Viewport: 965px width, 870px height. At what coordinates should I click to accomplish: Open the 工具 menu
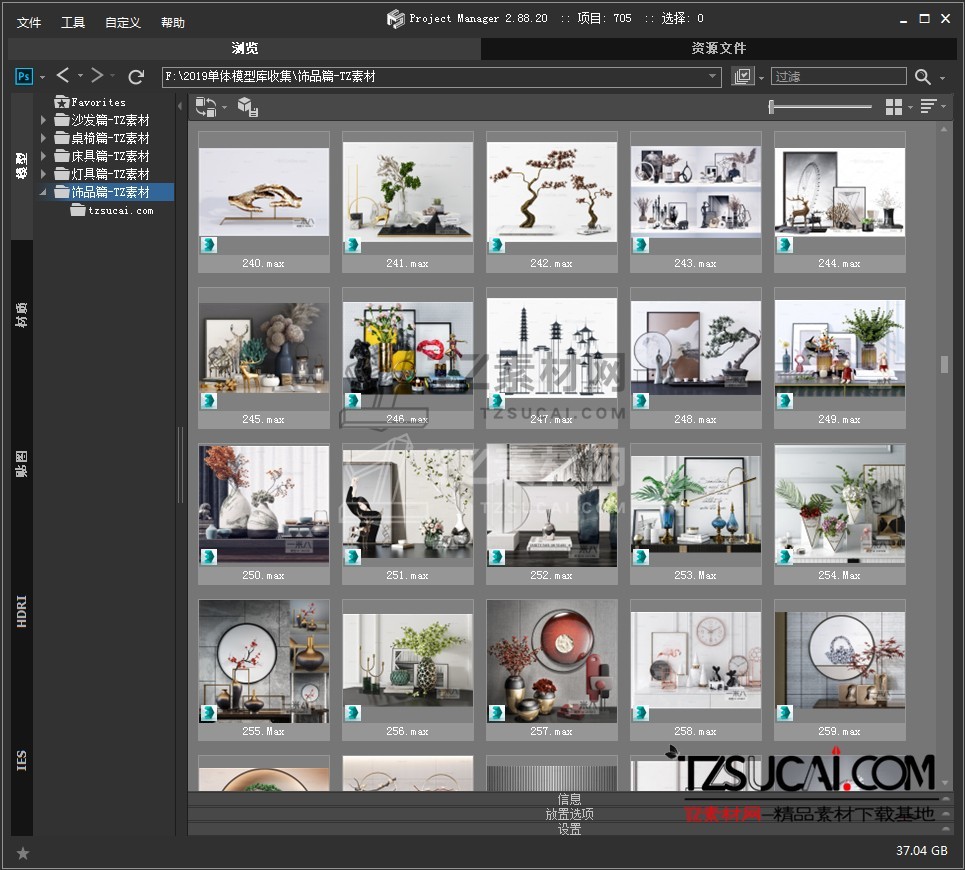73,22
